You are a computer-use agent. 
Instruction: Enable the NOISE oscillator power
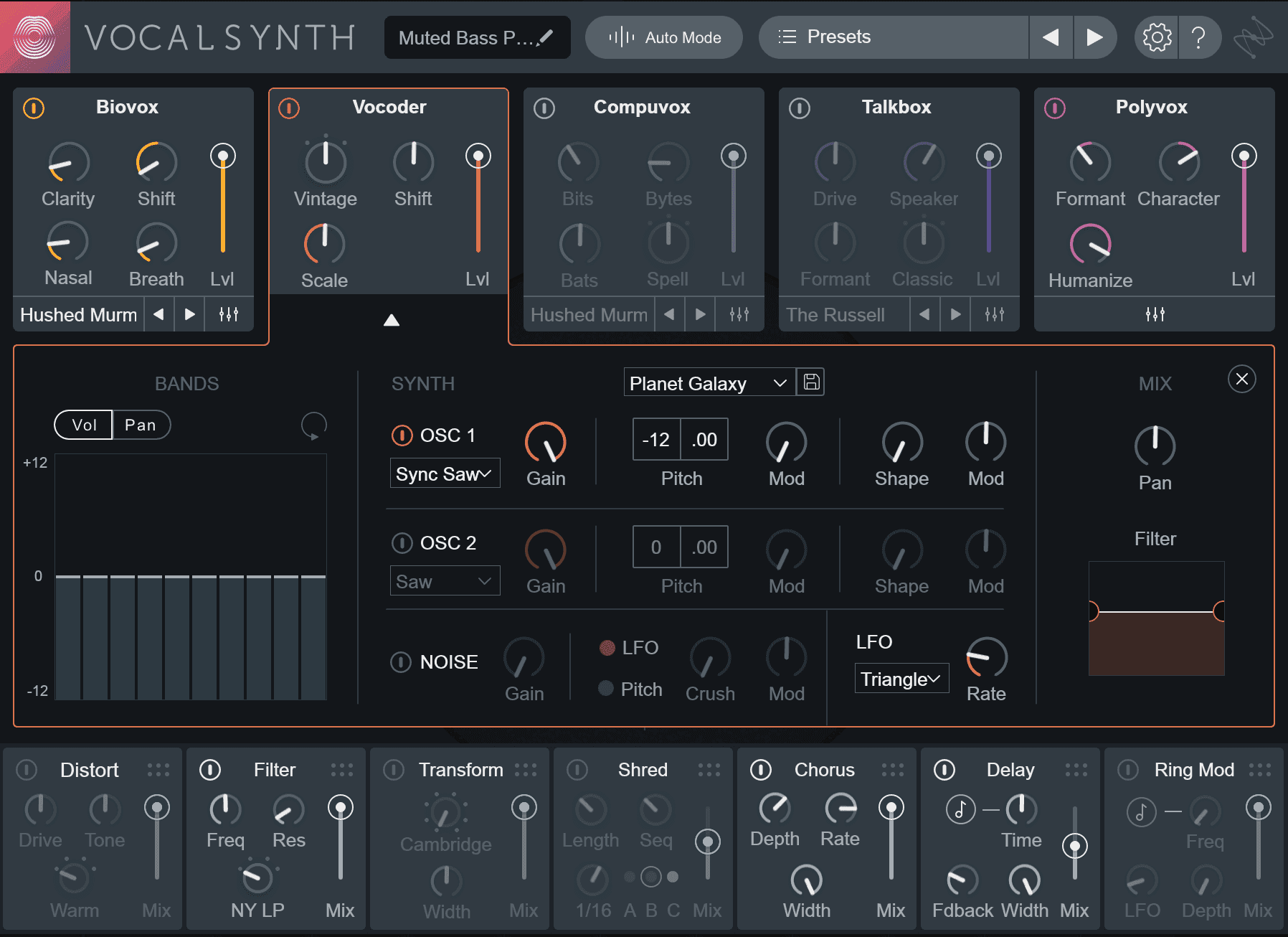point(400,661)
